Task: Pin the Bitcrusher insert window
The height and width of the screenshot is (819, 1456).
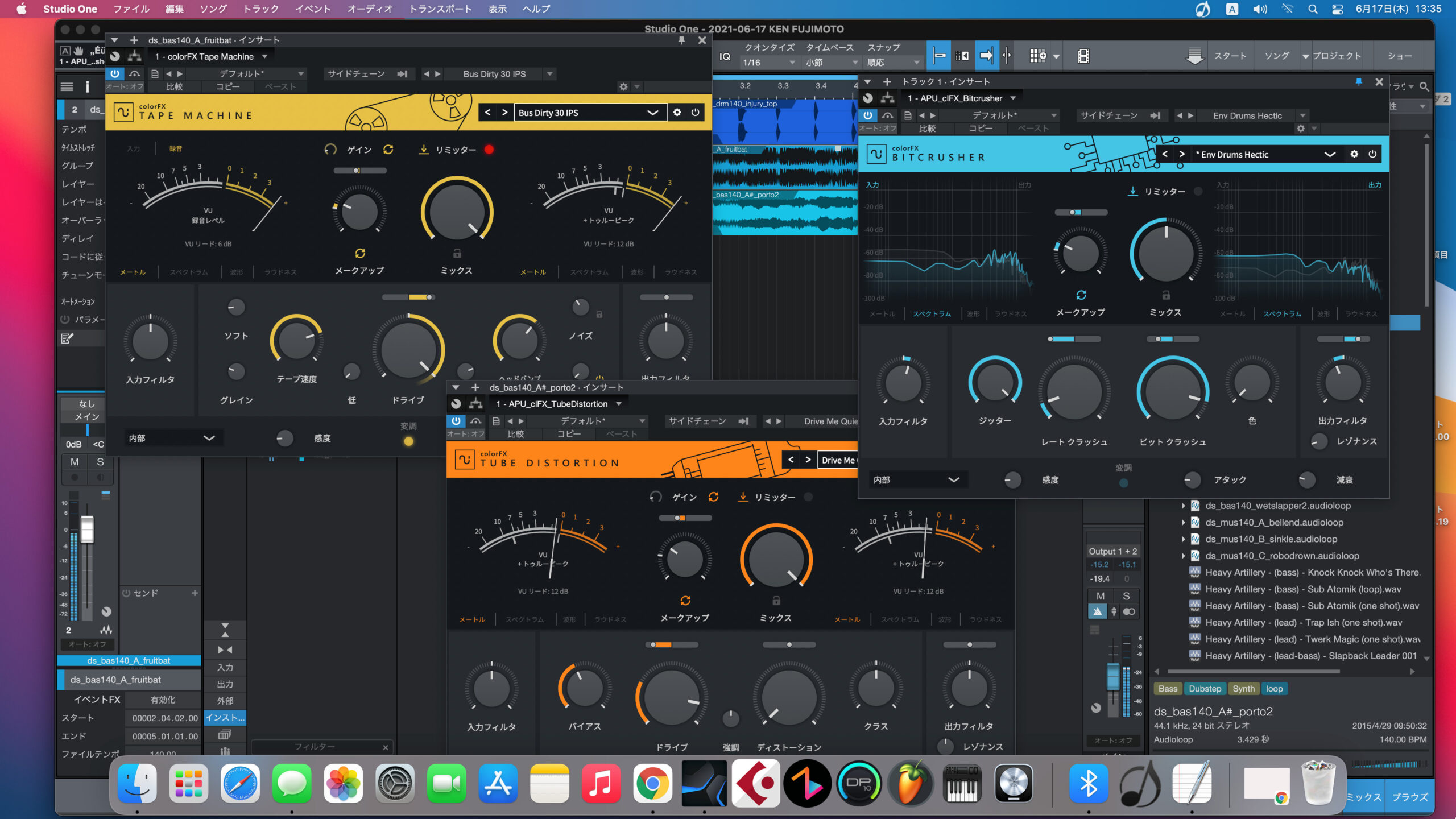Action: [x=1359, y=82]
